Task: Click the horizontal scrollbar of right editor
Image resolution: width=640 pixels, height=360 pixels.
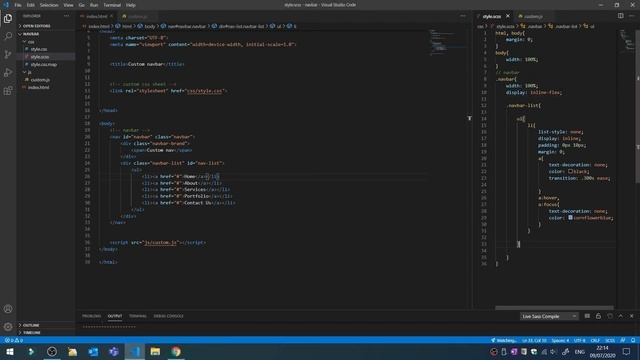Action: click(554, 308)
